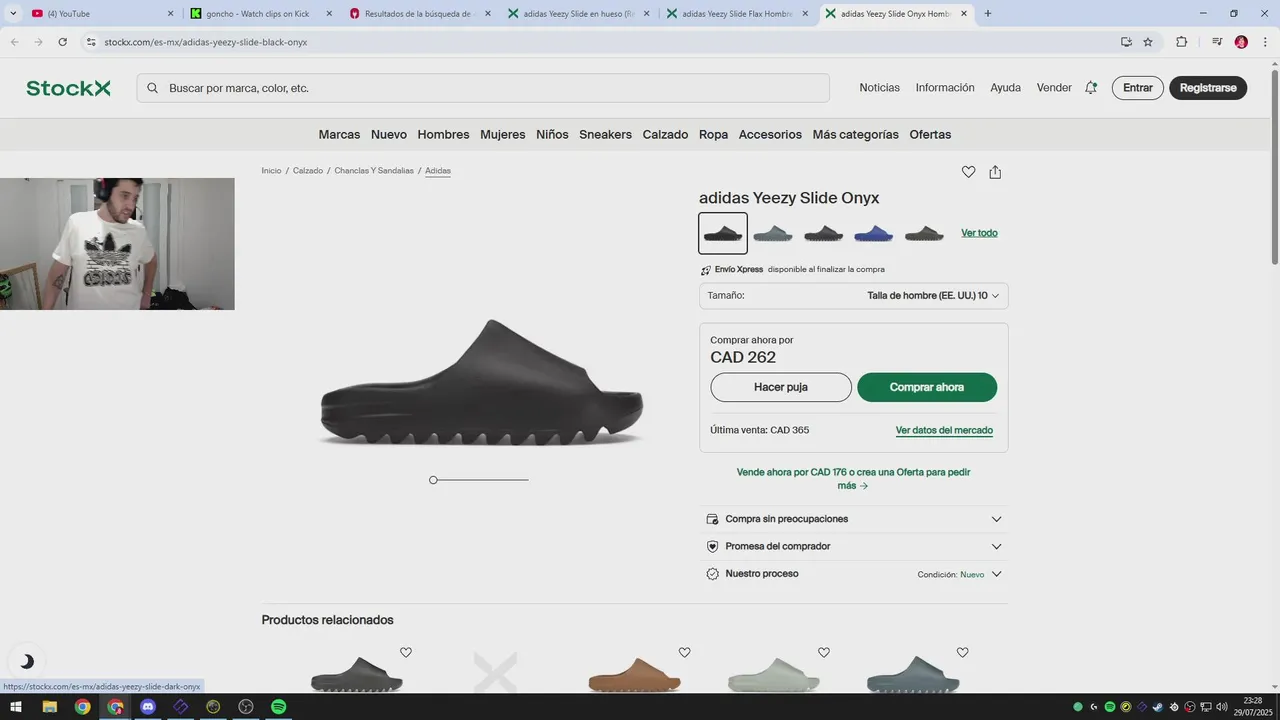The height and width of the screenshot is (720, 1280).
Task: Add Yeezy Slide Onyx to favorites heart
Action: click(x=968, y=172)
